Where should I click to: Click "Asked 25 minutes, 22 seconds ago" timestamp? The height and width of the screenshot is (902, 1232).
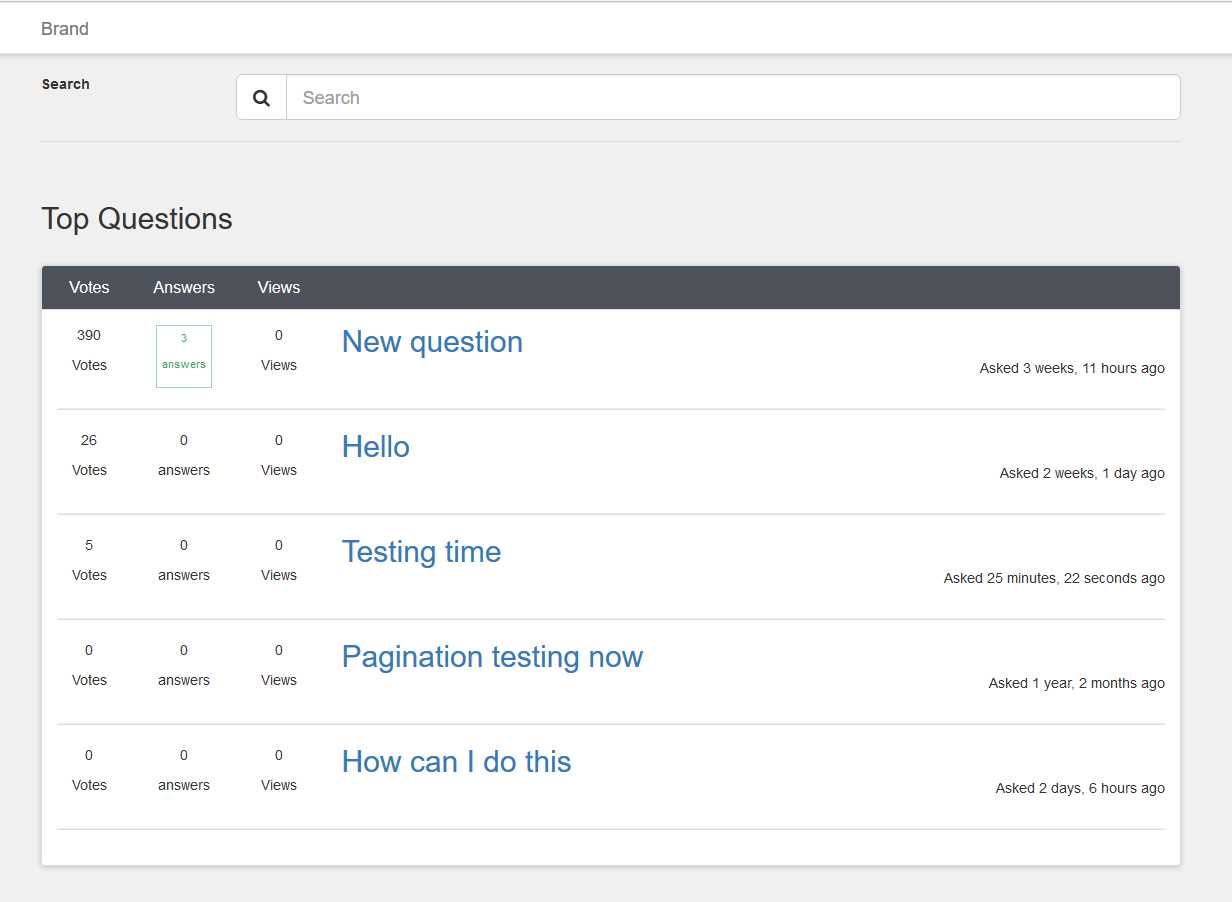pyautogui.click(x=1054, y=578)
